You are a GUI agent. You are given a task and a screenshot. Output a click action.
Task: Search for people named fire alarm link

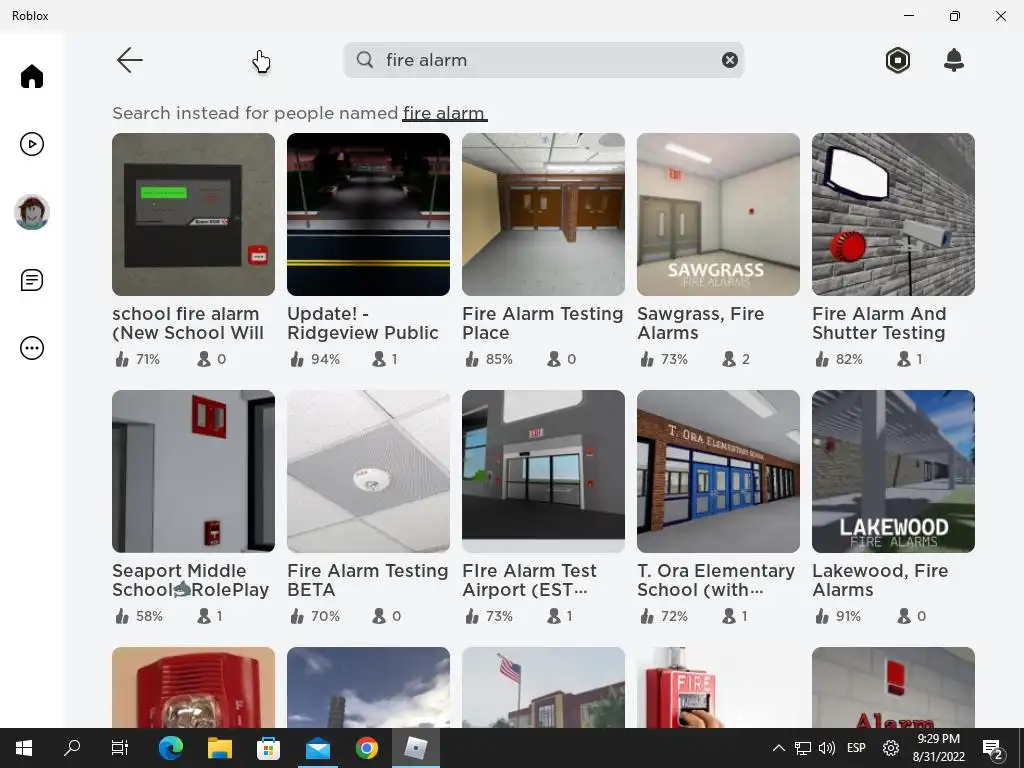445,113
